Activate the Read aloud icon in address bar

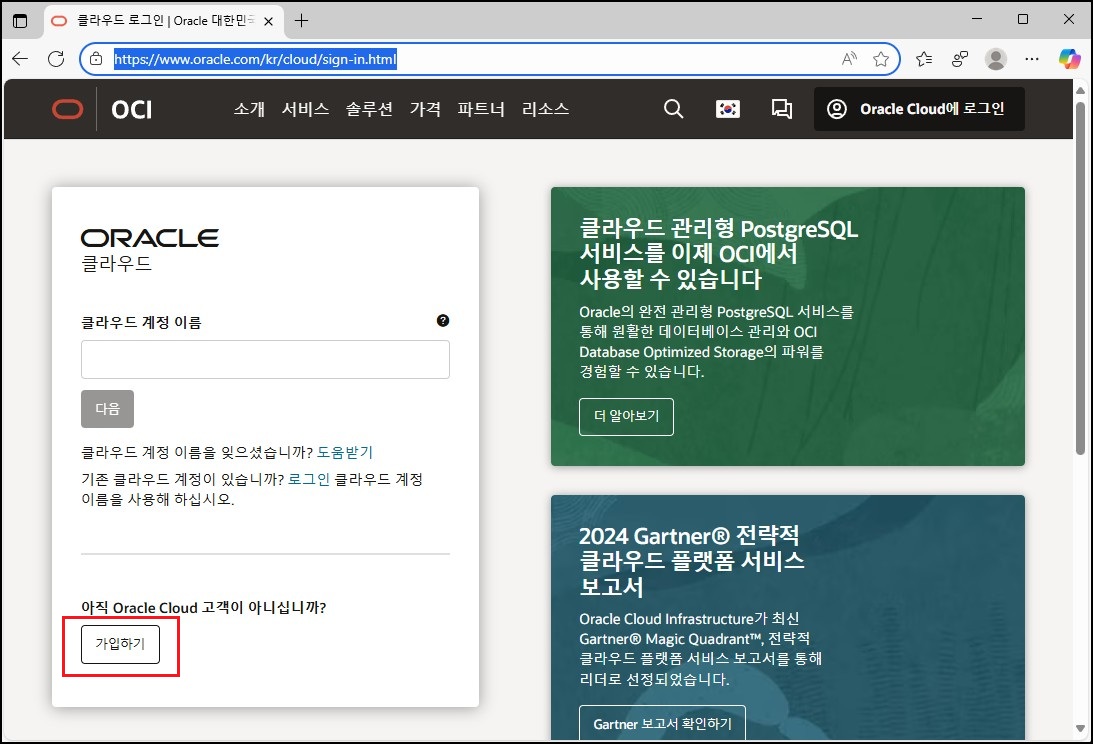coord(848,59)
